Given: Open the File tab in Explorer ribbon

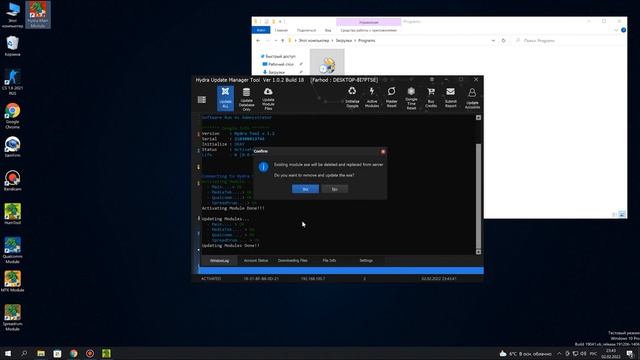Looking at the screenshot, I should (261, 30).
